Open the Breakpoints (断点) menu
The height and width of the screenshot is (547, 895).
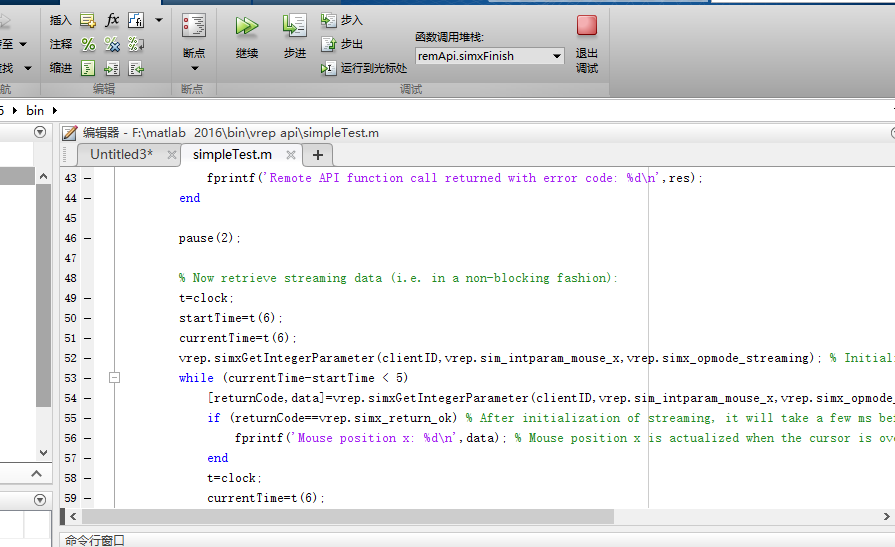194,43
